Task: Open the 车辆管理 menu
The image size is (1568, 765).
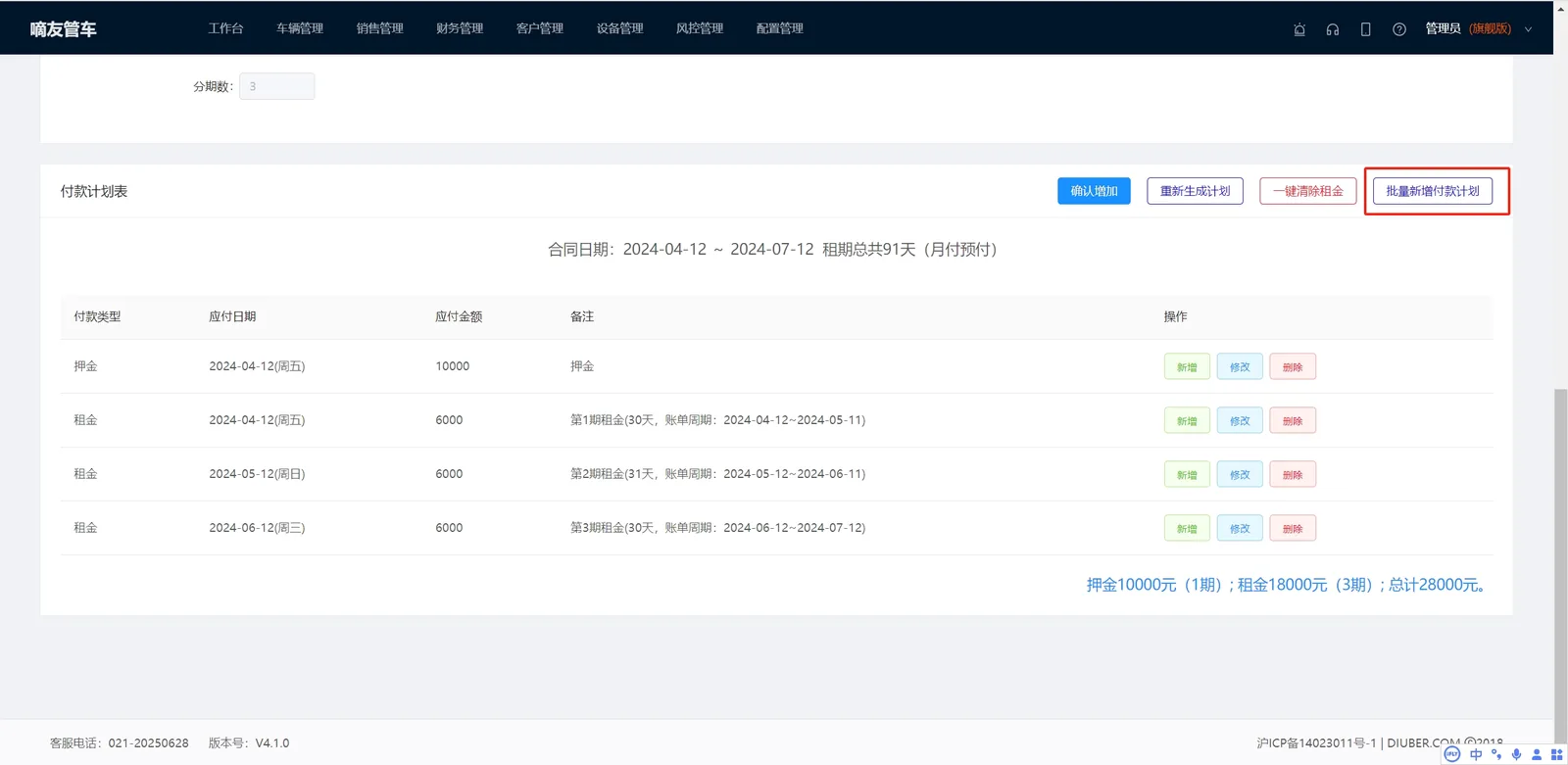Action: (x=300, y=28)
